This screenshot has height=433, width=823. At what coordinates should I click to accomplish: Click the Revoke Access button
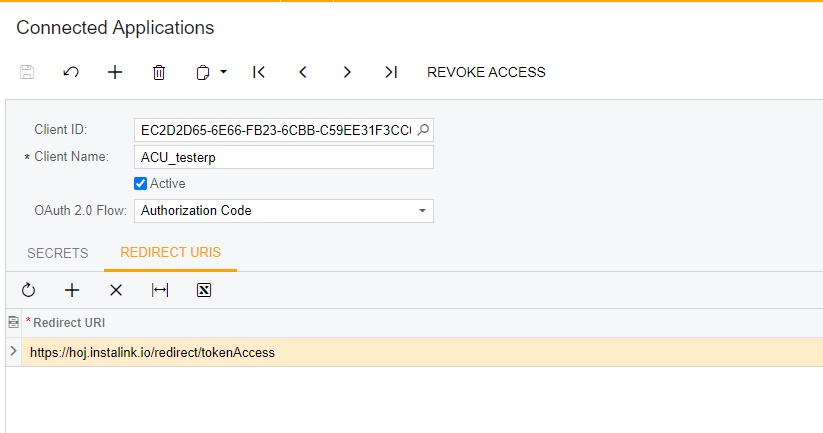pyautogui.click(x=486, y=72)
